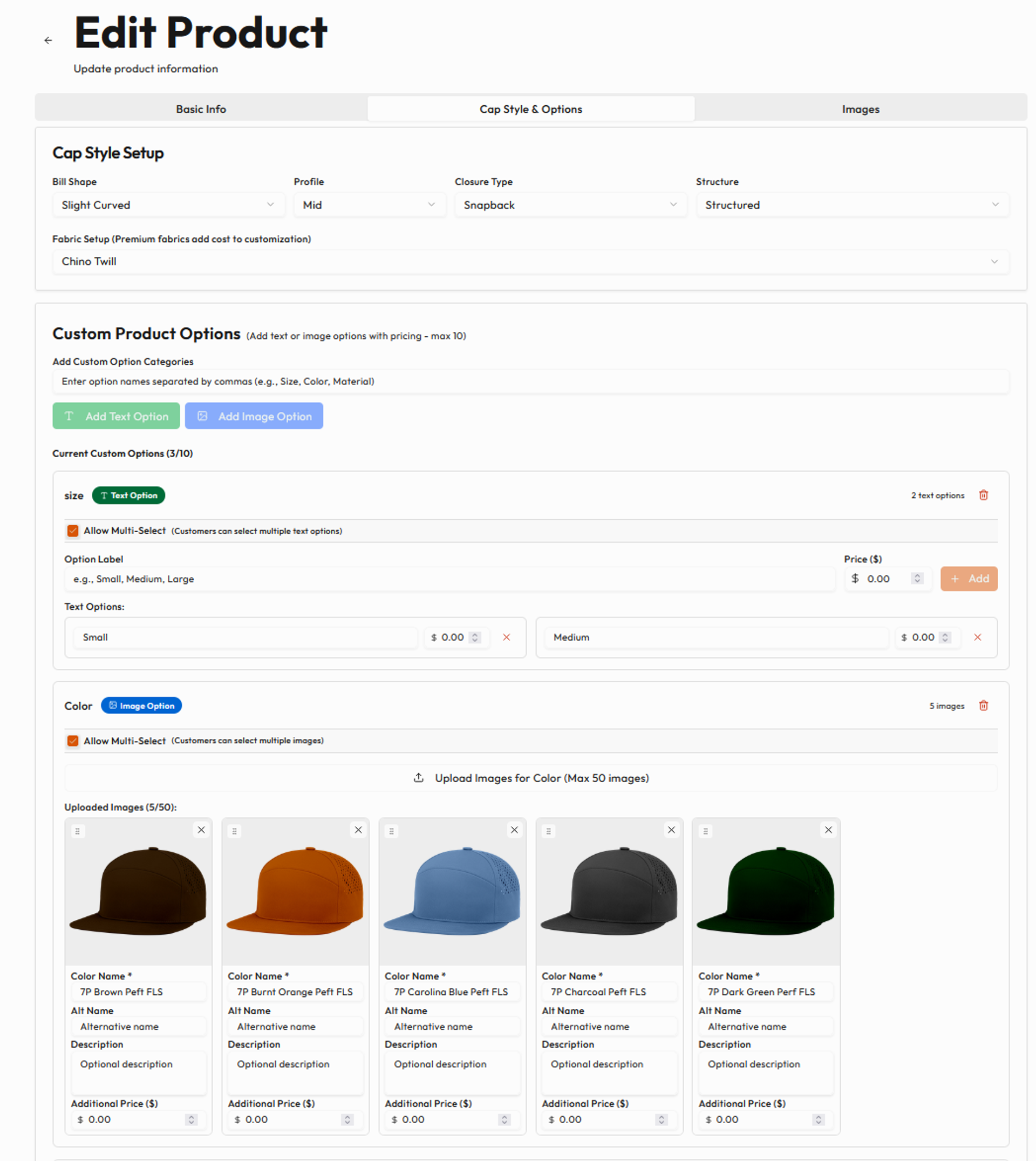Click the blue Image Option badge
1036x1161 pixels.
coord(141,705)
